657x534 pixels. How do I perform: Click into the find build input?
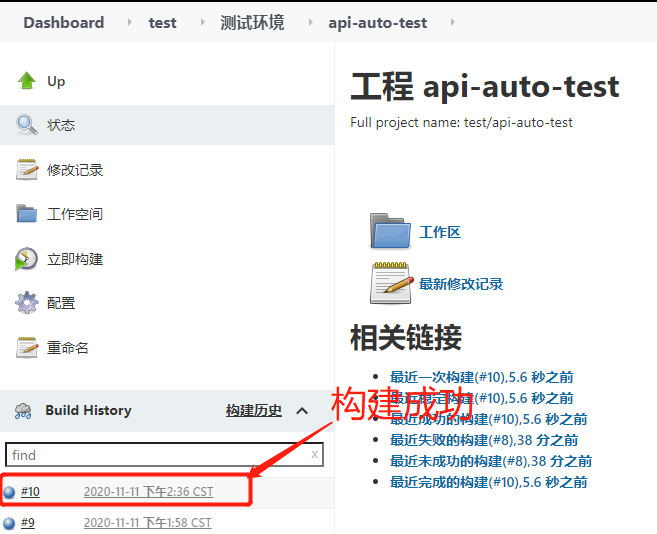pos(164,454)
